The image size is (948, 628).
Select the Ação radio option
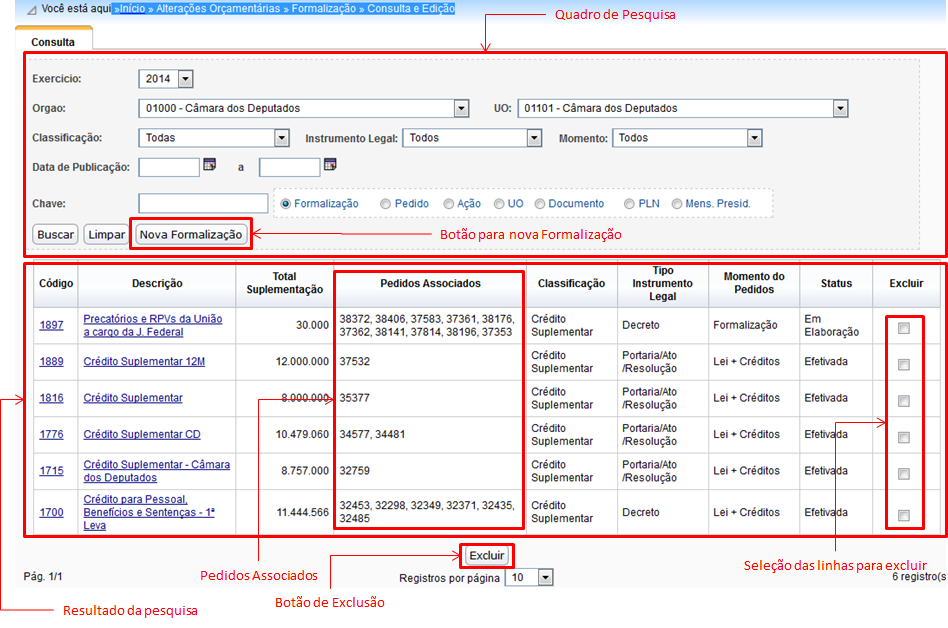coord(448,204)
